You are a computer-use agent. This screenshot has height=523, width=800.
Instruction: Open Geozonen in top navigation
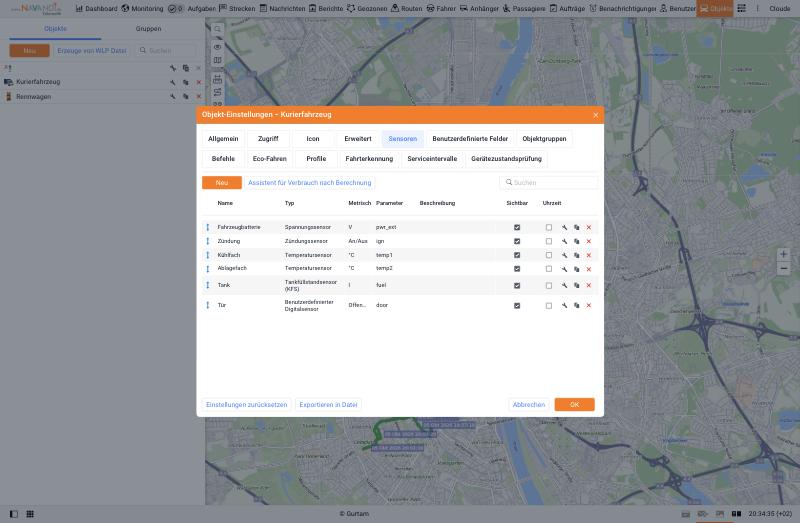pyautogui.click(x=367, y=8)
